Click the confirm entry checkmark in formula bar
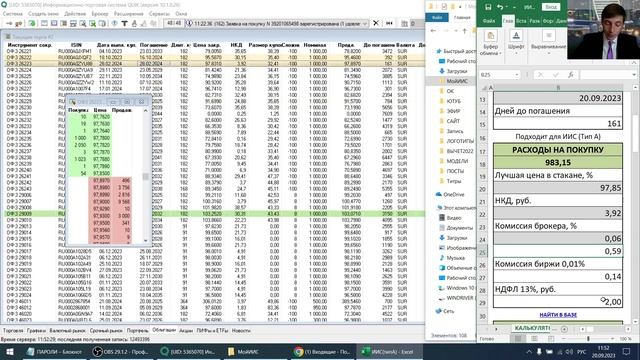Viewport: 640px width, 360px height. pyautogui.click(x=556, y=75)
